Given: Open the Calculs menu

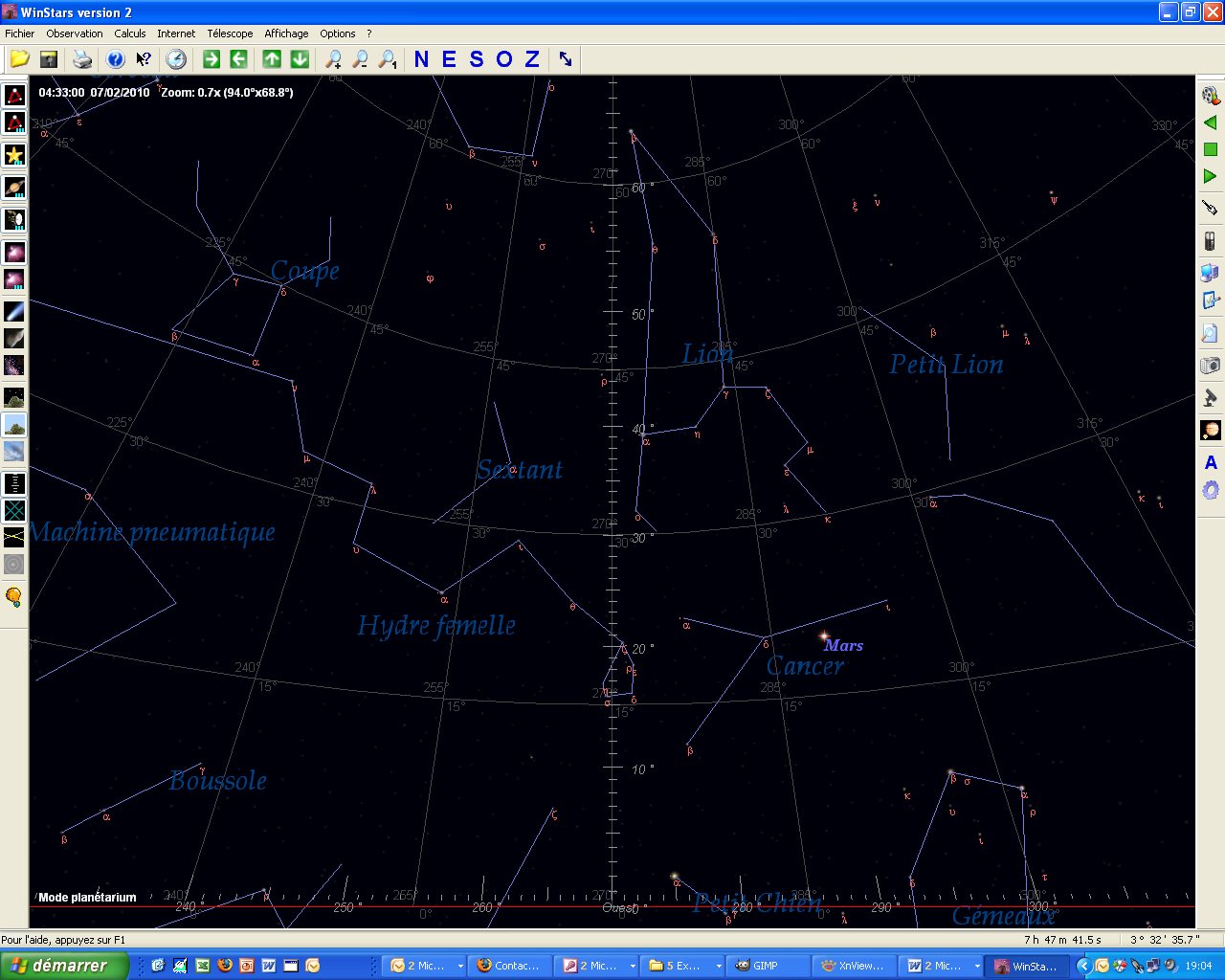Looking at the screenshot, I should 130,33.
